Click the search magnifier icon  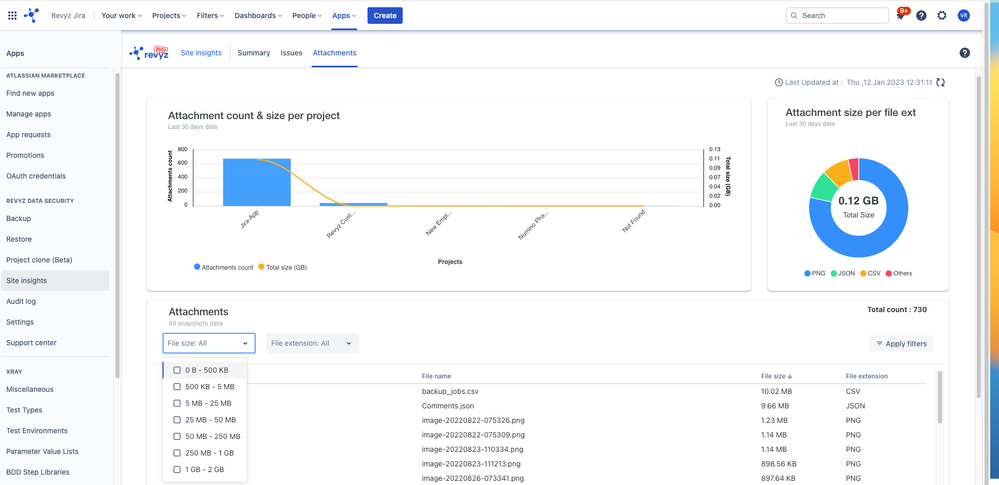coord(794,15)
